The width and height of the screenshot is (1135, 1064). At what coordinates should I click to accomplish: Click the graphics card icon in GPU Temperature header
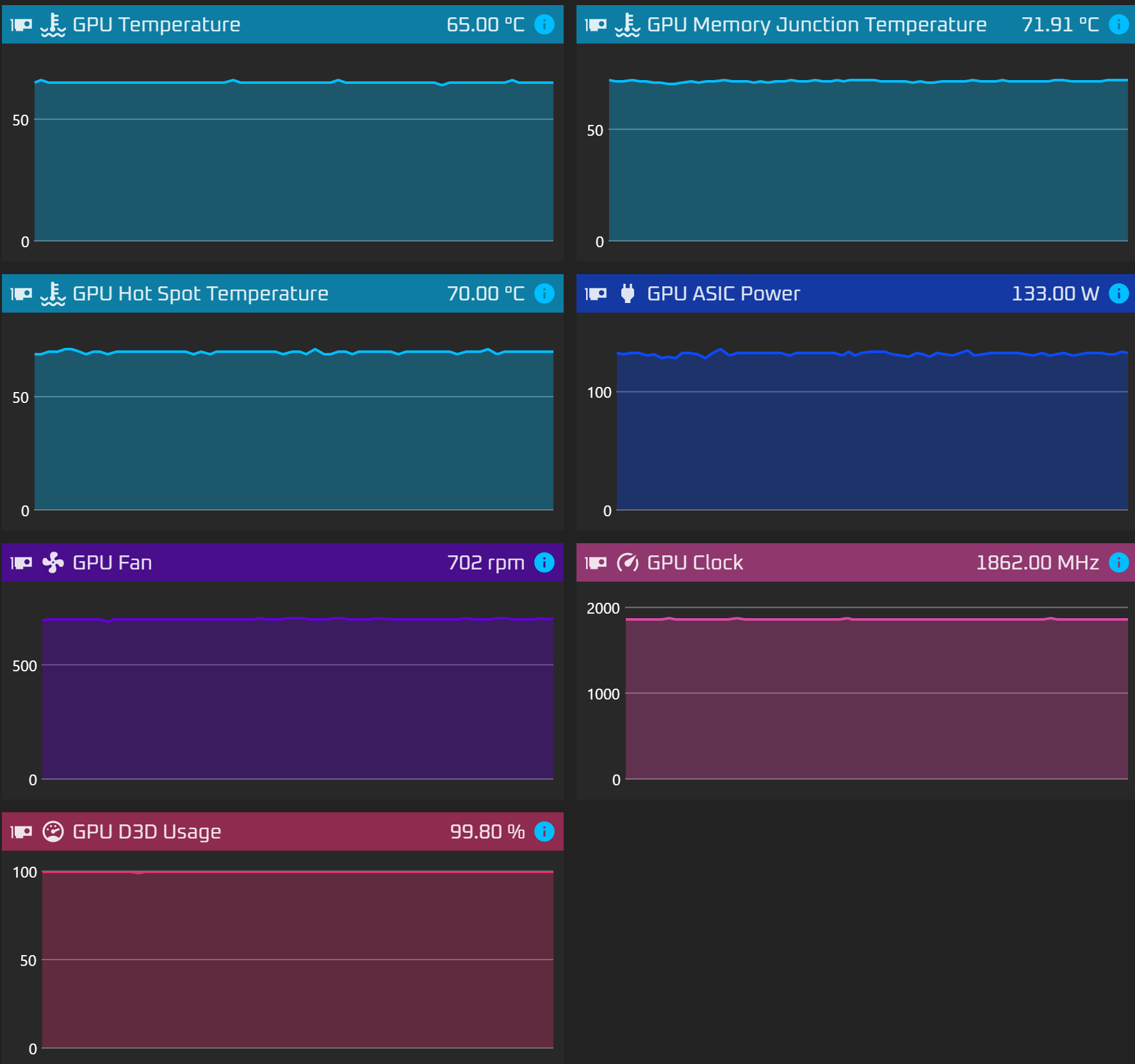(21, 24)
